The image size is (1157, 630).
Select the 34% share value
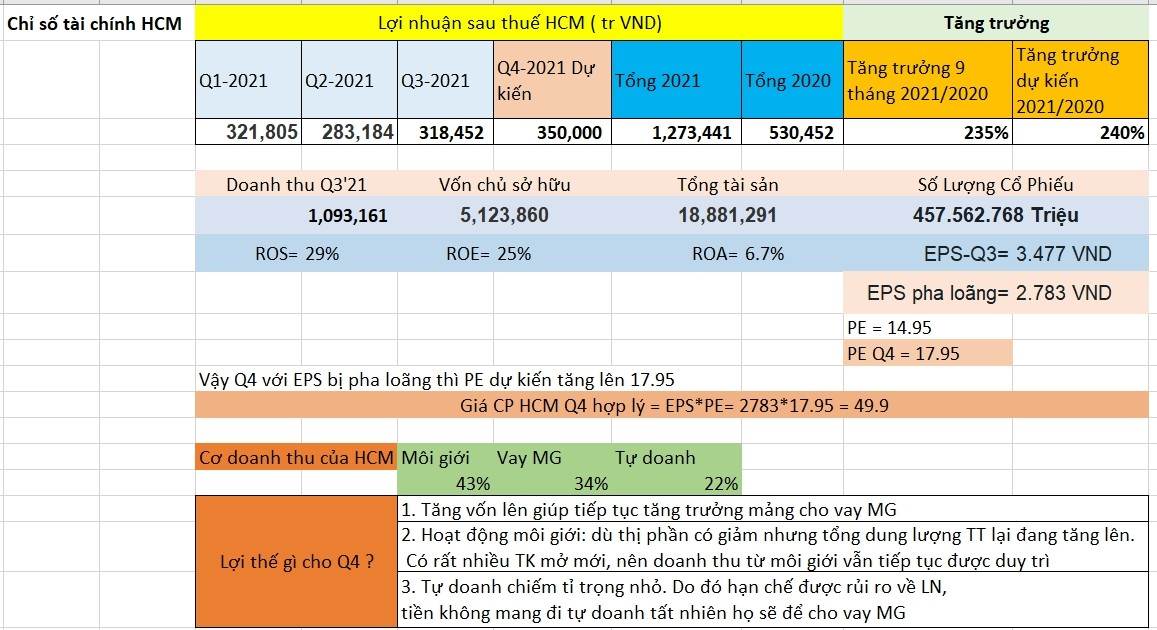click(x=591, y=484)
